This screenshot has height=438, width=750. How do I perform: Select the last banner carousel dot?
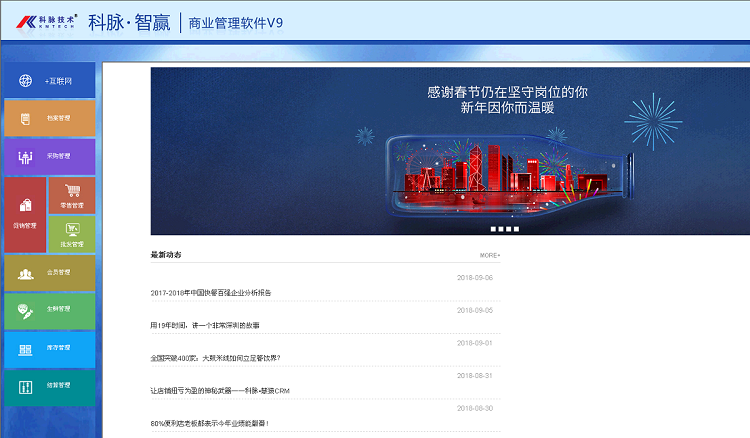pos(516,229)
